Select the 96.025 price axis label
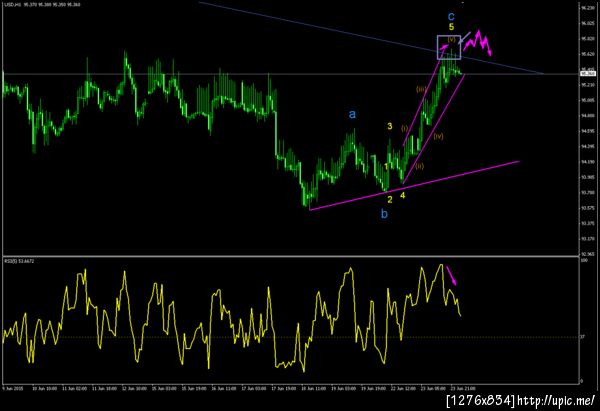 588,23
